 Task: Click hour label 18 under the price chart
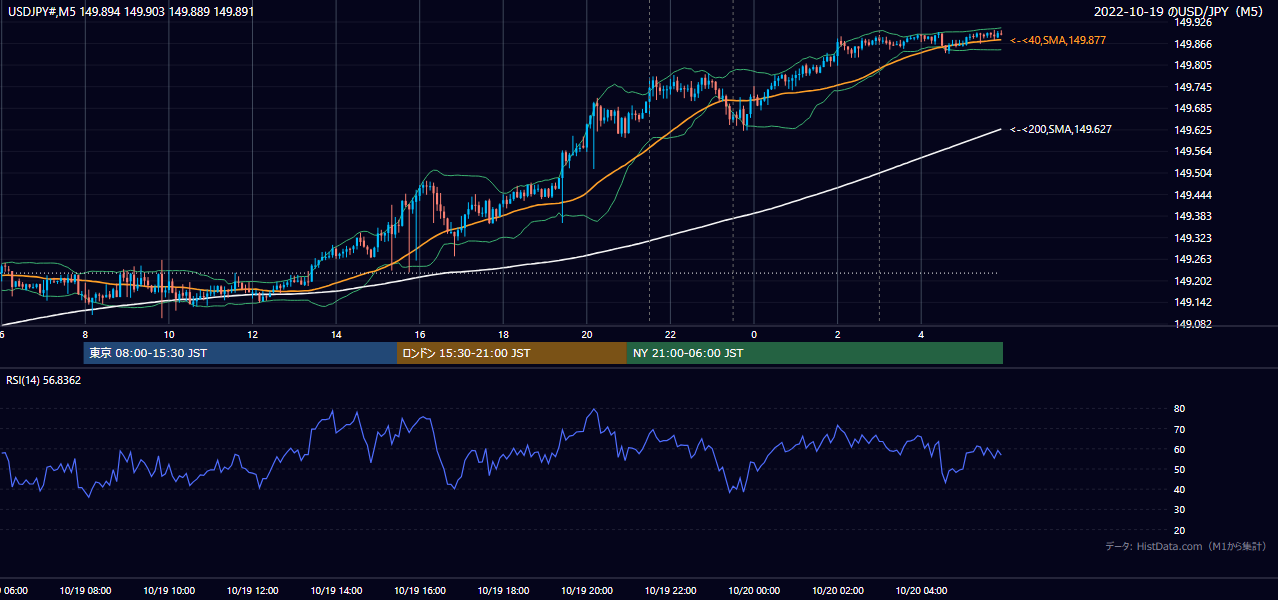503,334
